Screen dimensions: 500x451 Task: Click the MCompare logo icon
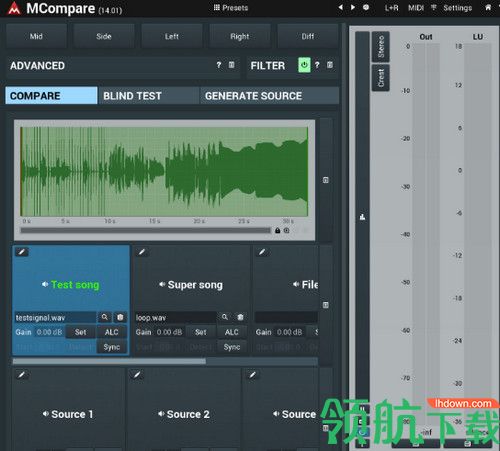click(x=14, y=8)
